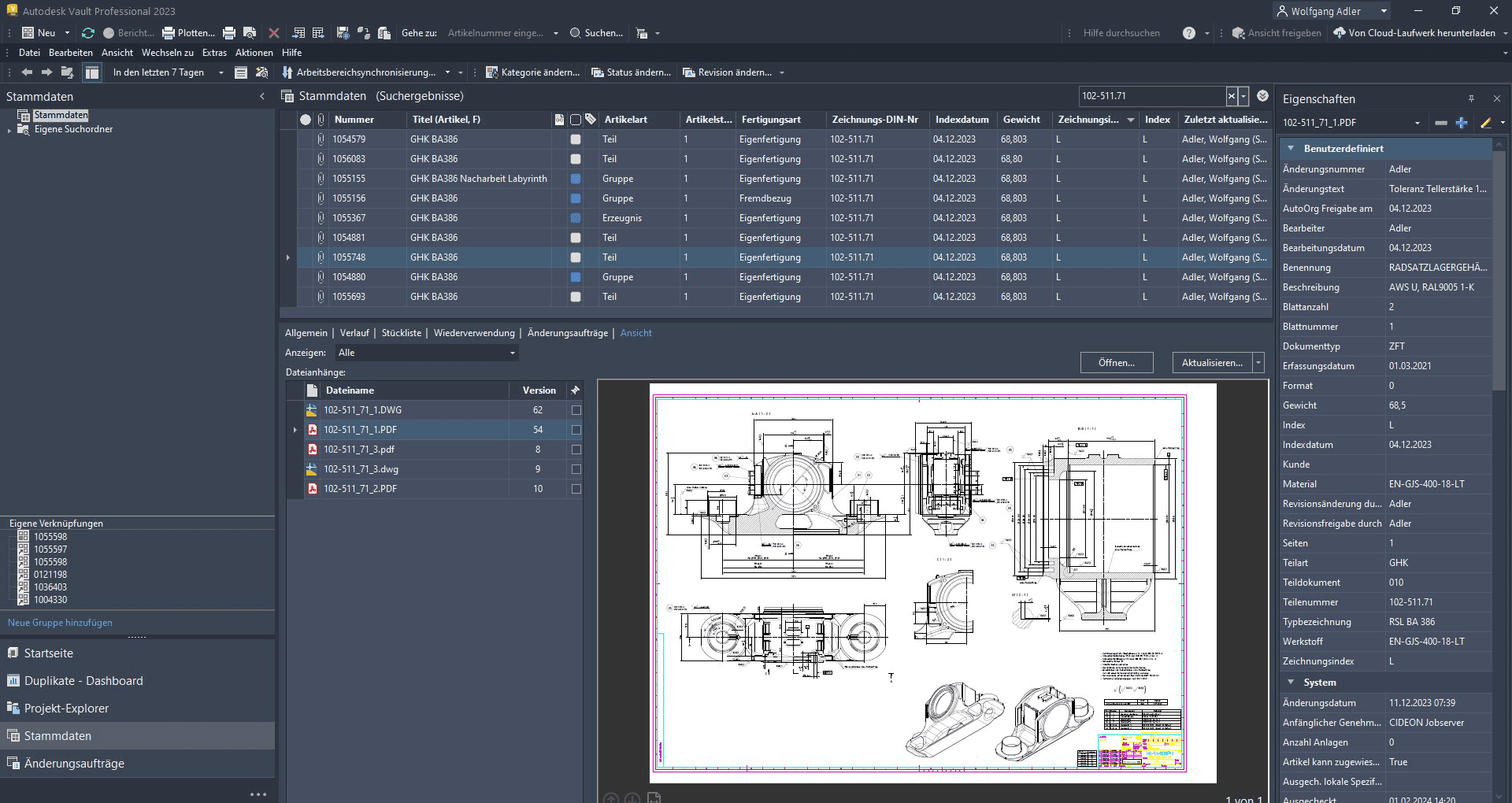
Task: Click the red X delete icon
Action: tap(273, 33)
